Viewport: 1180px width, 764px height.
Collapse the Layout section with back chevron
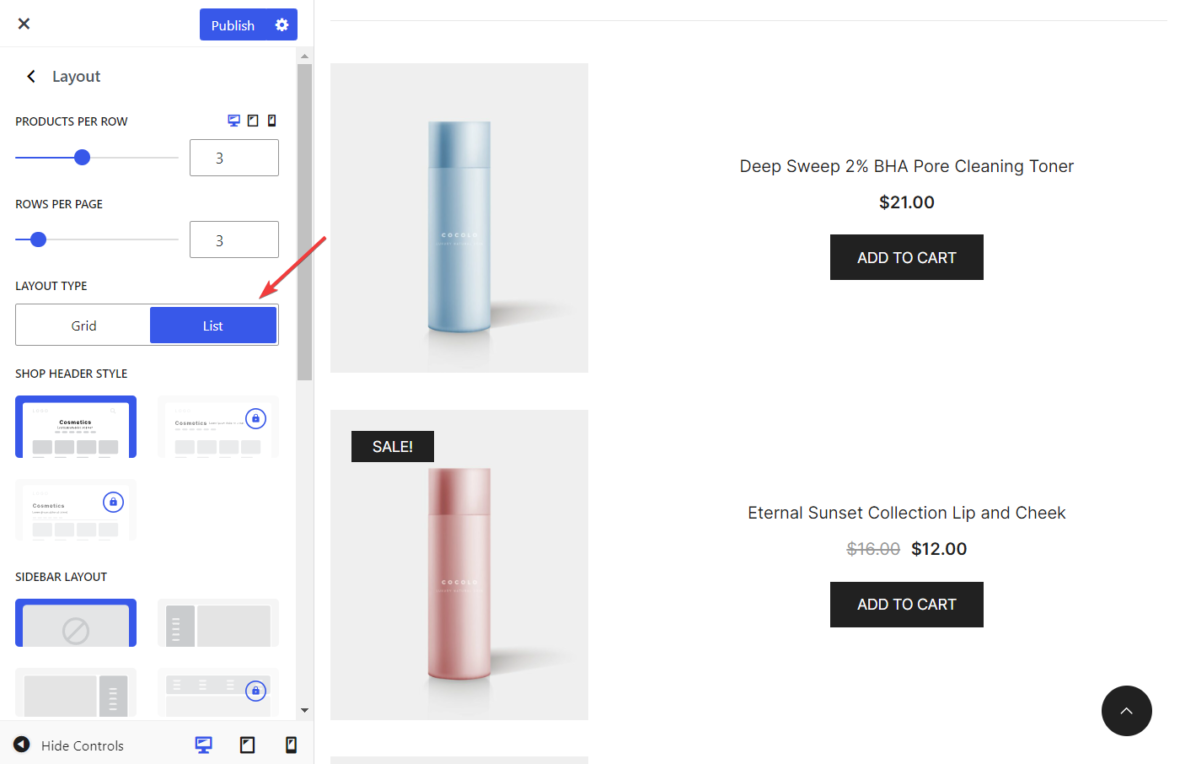30,76
